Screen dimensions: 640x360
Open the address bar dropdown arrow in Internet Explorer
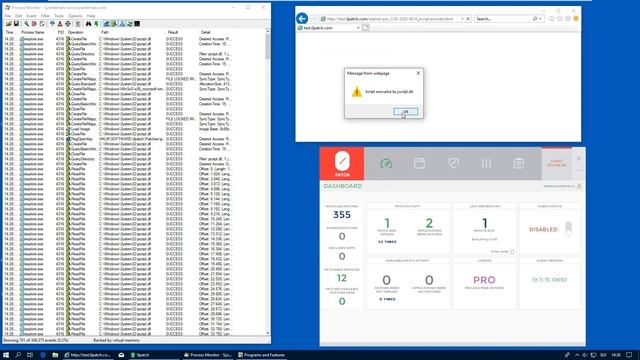462,19
